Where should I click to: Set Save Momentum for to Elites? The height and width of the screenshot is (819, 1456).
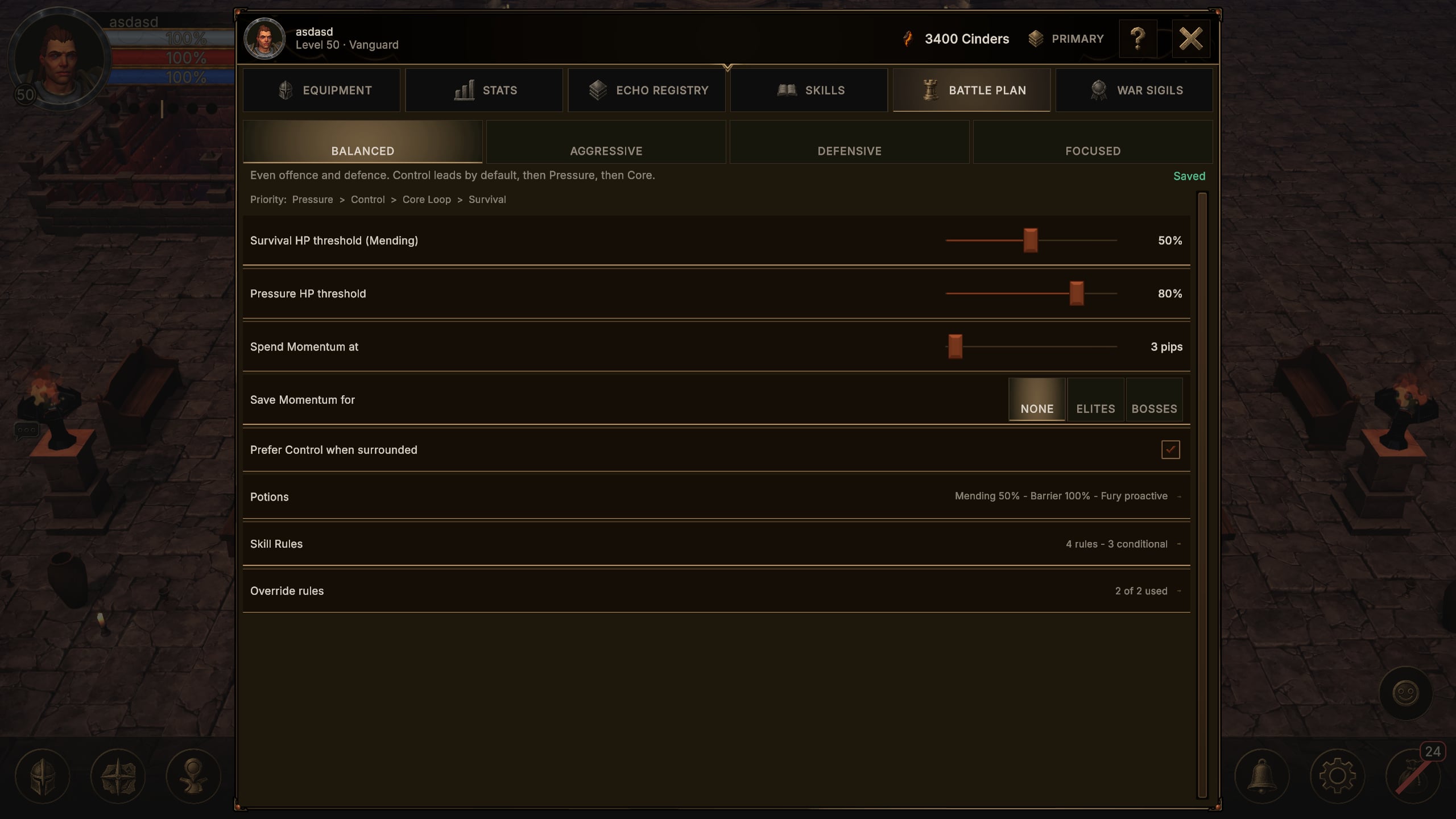pyautogui.click(x=1095, y=400)
